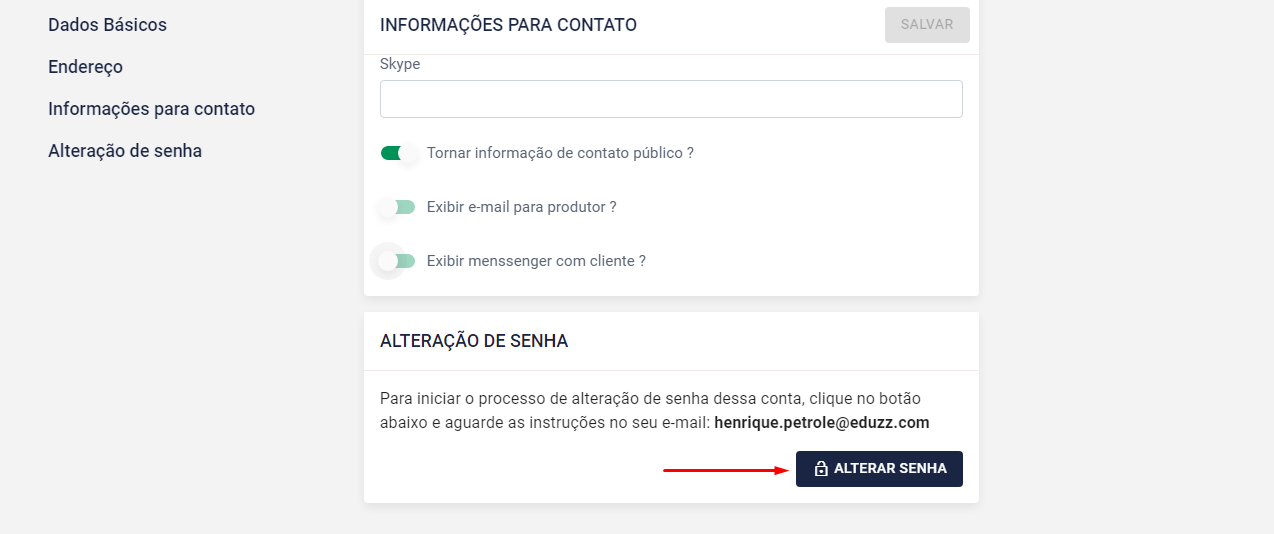The height and width of the screenshot is (534, 1274).
Task: Select 'Informações para contato' in the sidebar
Action: pyautogui.click(x=151, y=109)
